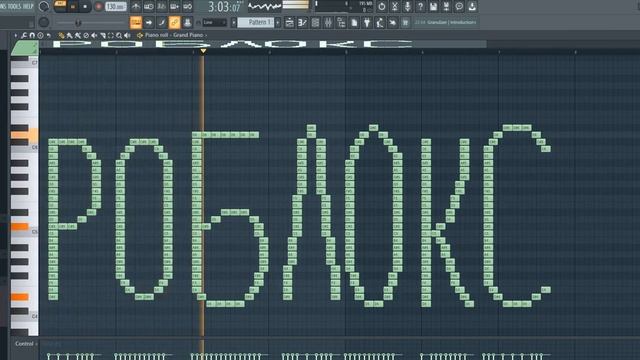Open the piano roll magnet snap menu

click(32, 36)
